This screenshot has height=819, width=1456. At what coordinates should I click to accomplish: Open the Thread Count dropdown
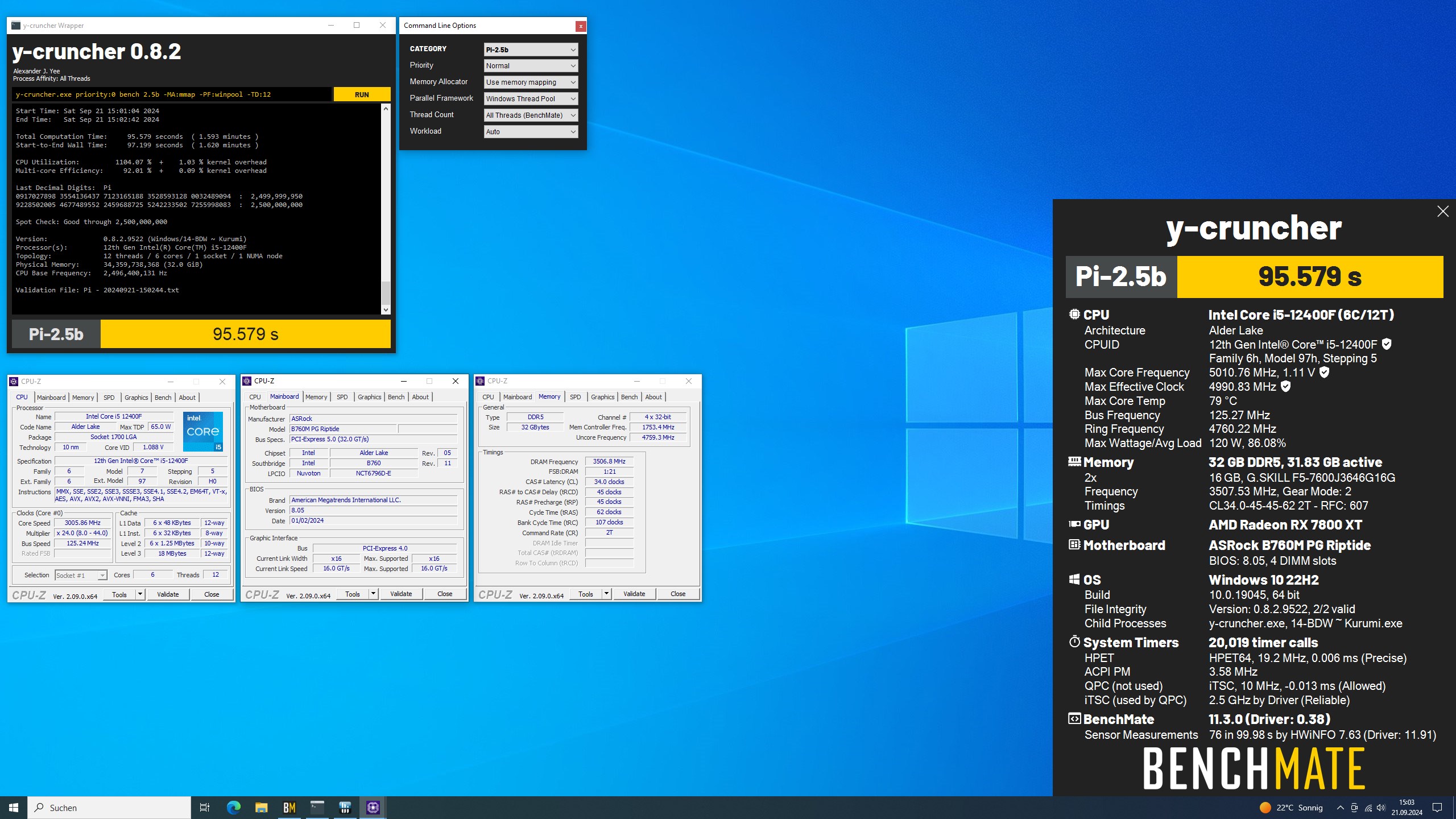531,115
